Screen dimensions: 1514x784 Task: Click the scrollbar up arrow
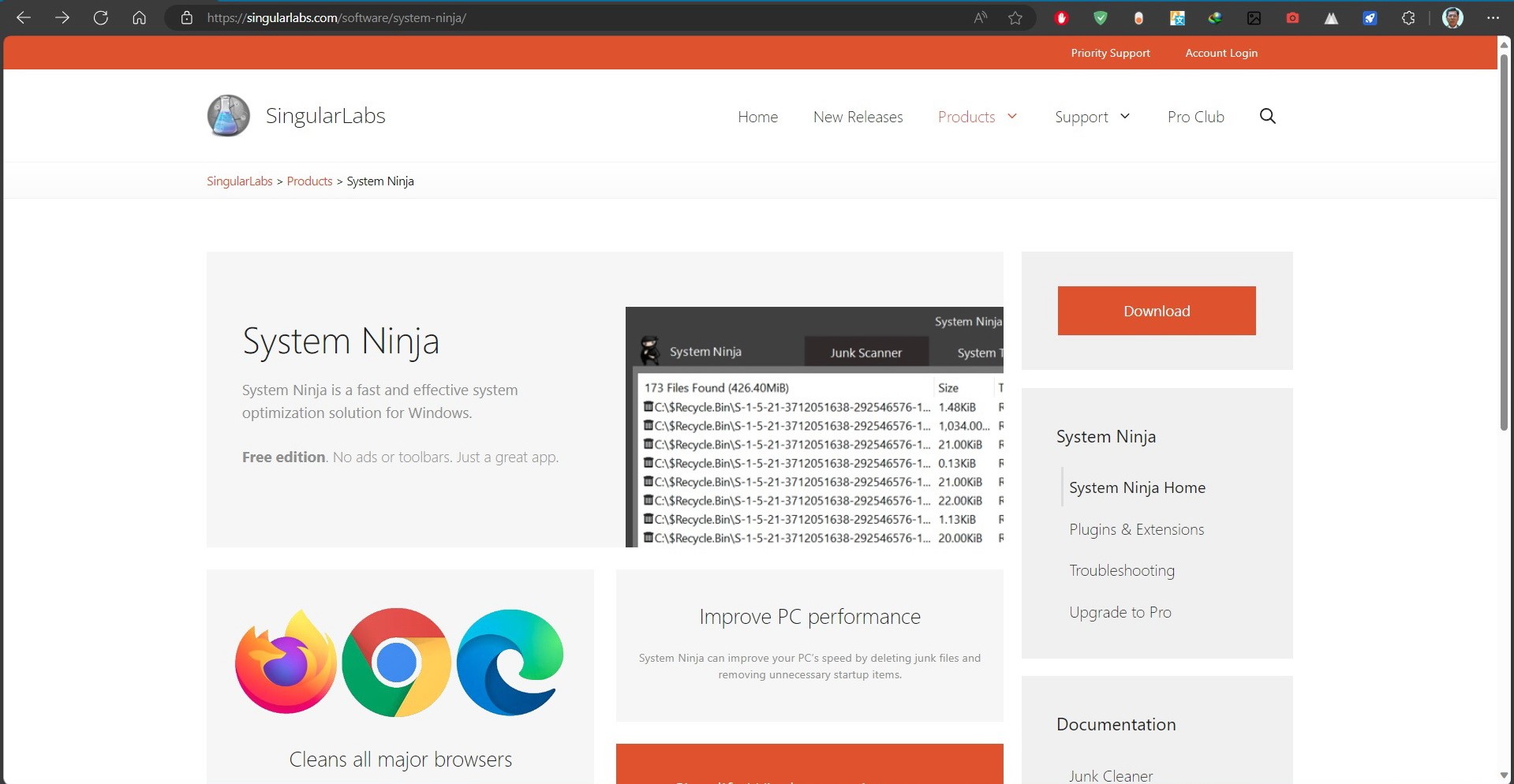pyautogui.click(x=1504, y=44)
